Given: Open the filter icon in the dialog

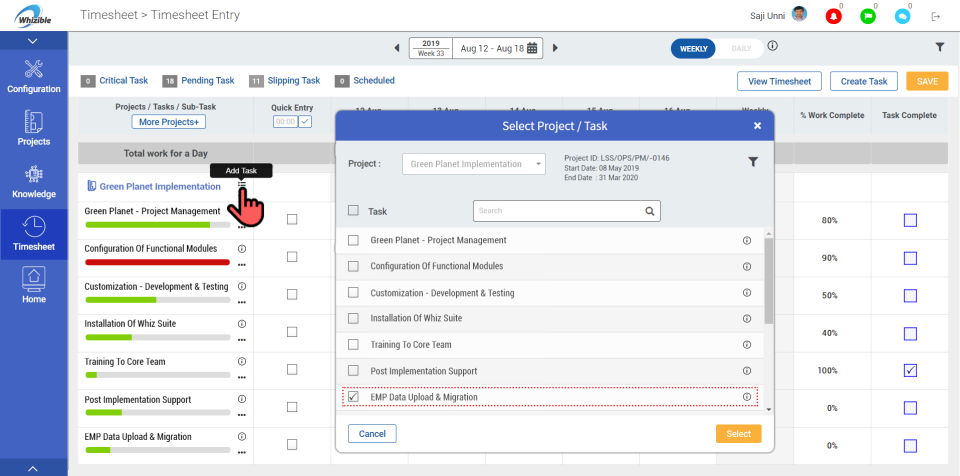Looking at the screenshot, I should point(753,162).
